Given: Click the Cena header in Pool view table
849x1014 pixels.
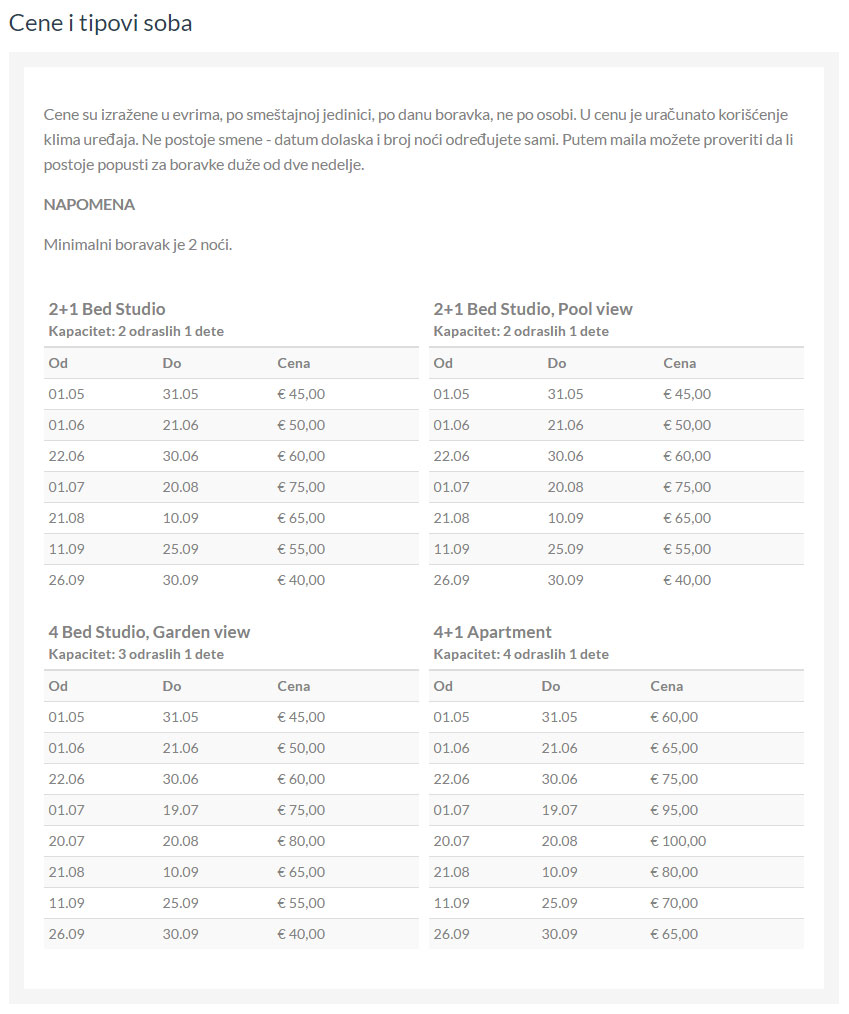Looking at the screenshot, I should click(x=679, y=363).
